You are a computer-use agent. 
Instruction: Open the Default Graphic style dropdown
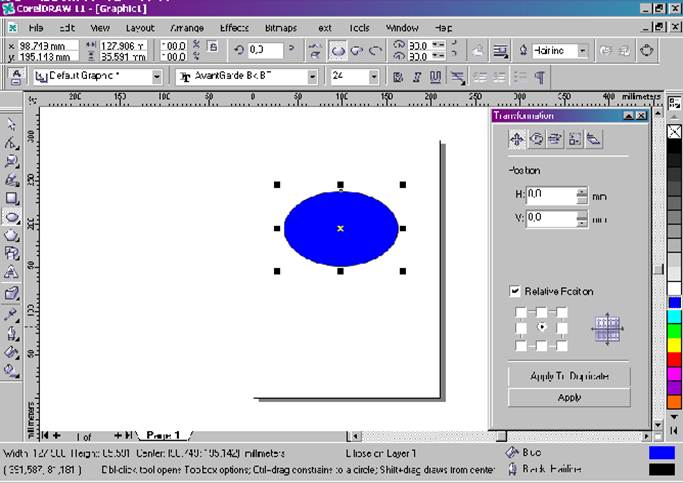[156, 77]
